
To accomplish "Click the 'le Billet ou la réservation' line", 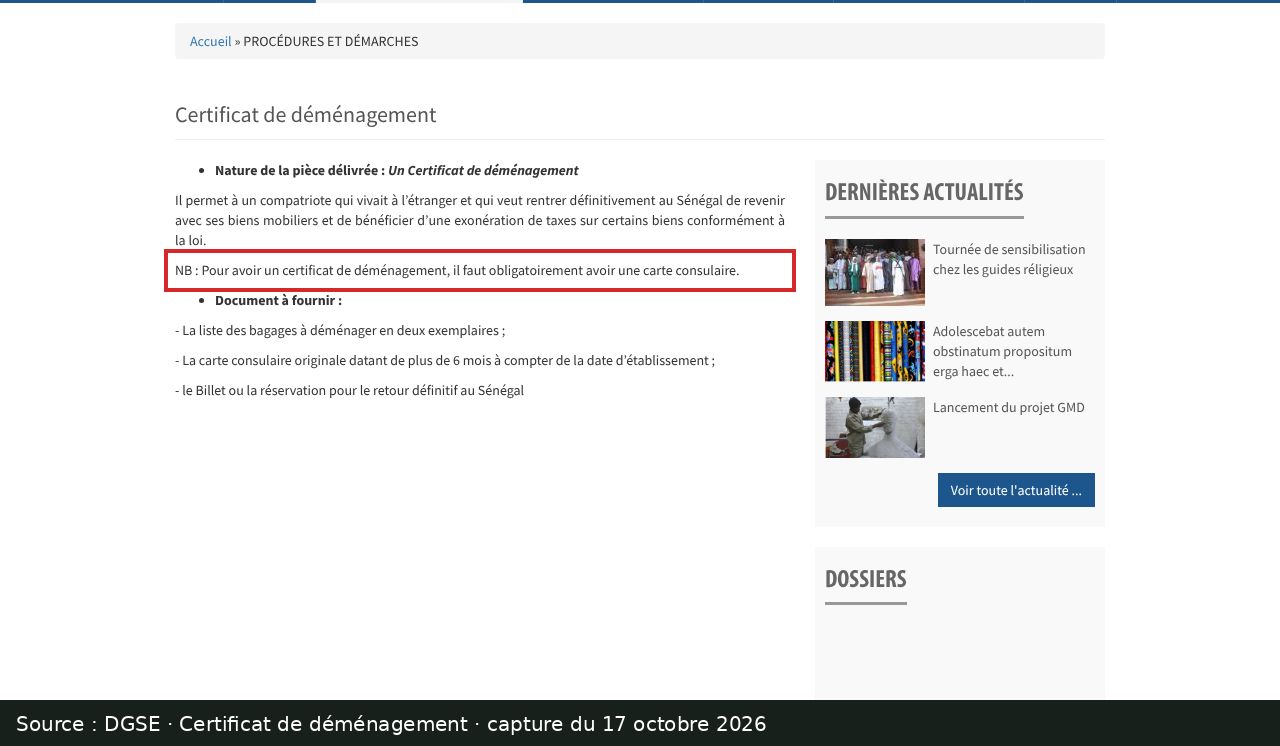I will [x=349, y=390].
